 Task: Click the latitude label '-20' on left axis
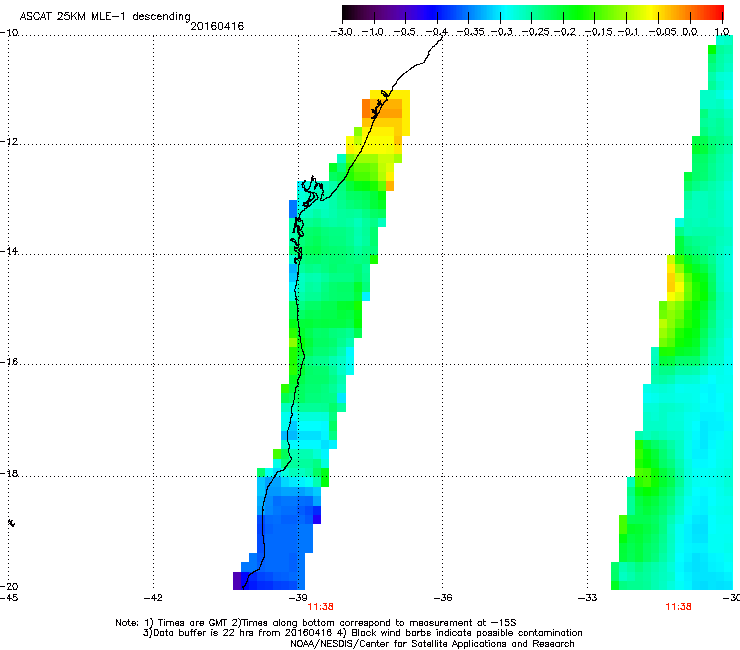tap(9, 586)
